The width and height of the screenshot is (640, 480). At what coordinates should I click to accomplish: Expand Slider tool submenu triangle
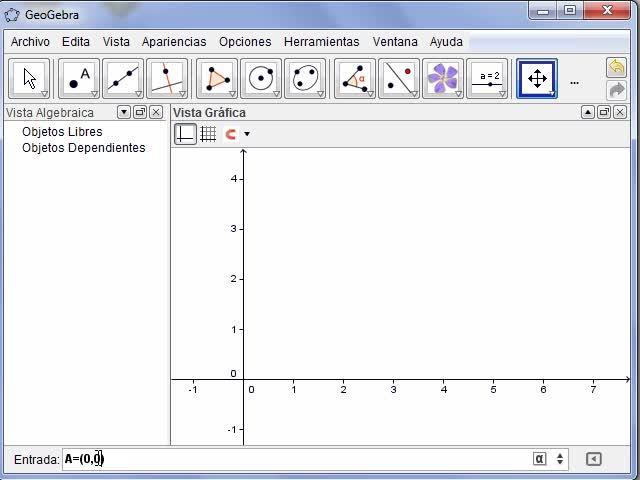point(502,94)
